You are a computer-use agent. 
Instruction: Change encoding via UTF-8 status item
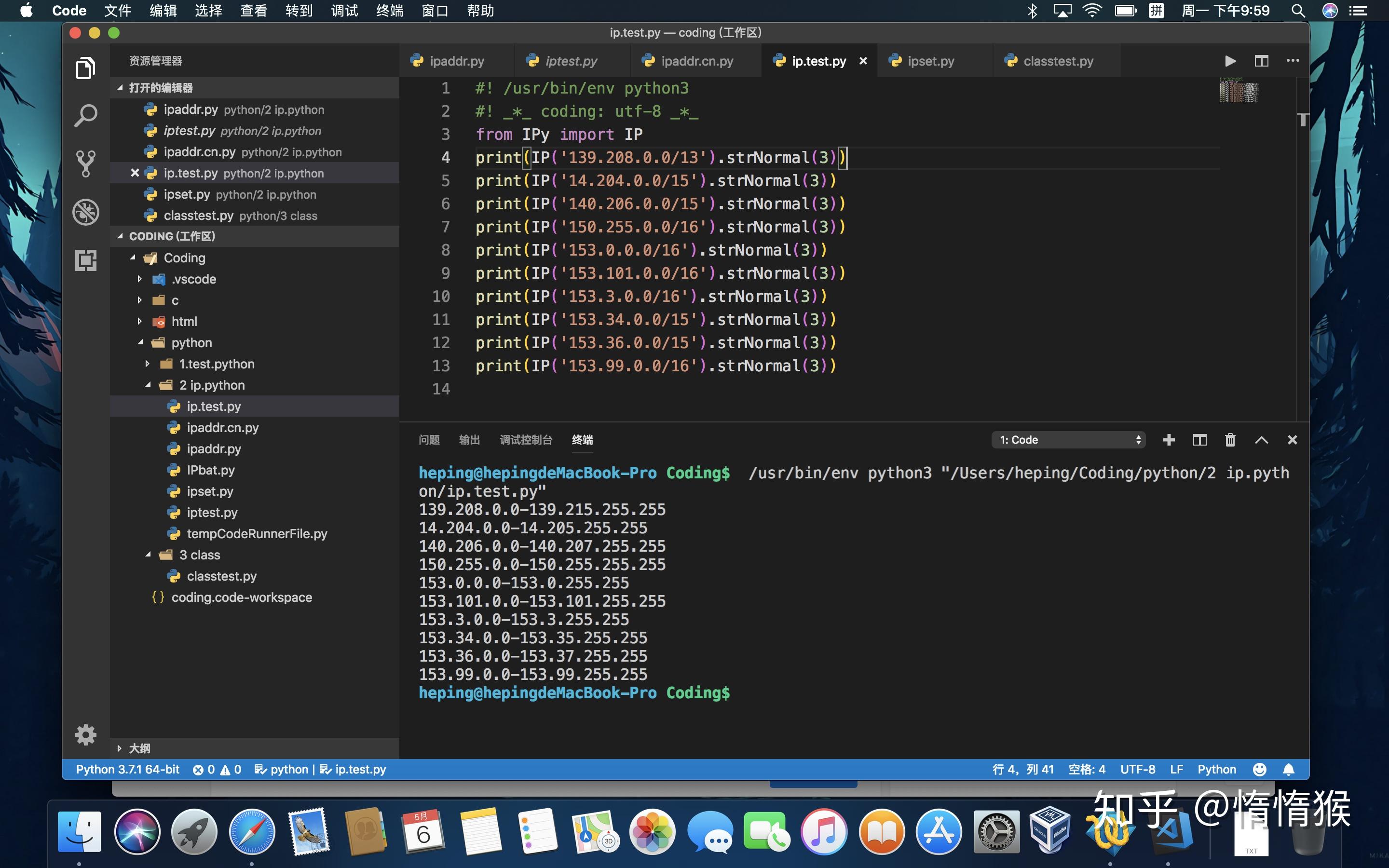[x=1138, y=769]
